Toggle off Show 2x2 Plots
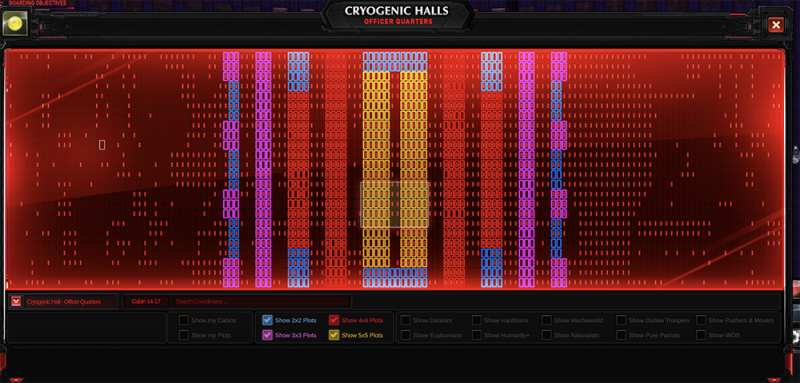Viewport: 800px width, 383px height. [267, 320]
